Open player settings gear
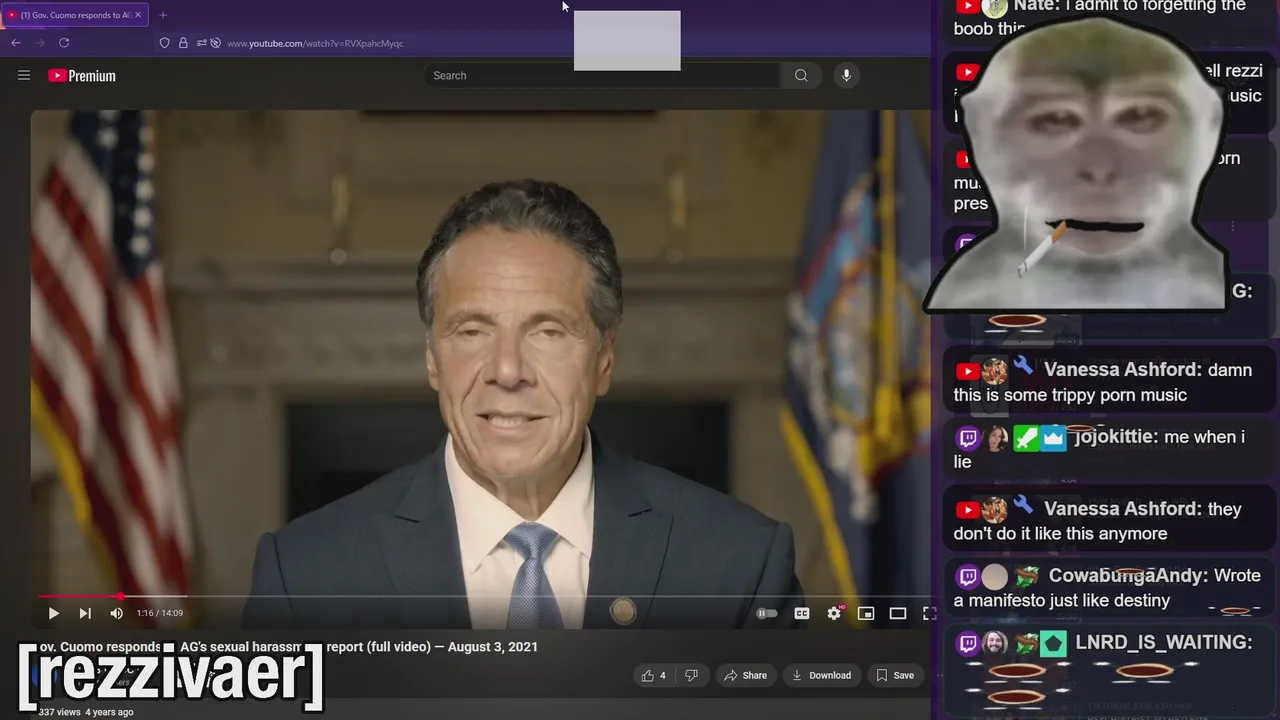This screenshot has height=720, width=1280. [834, 613]
